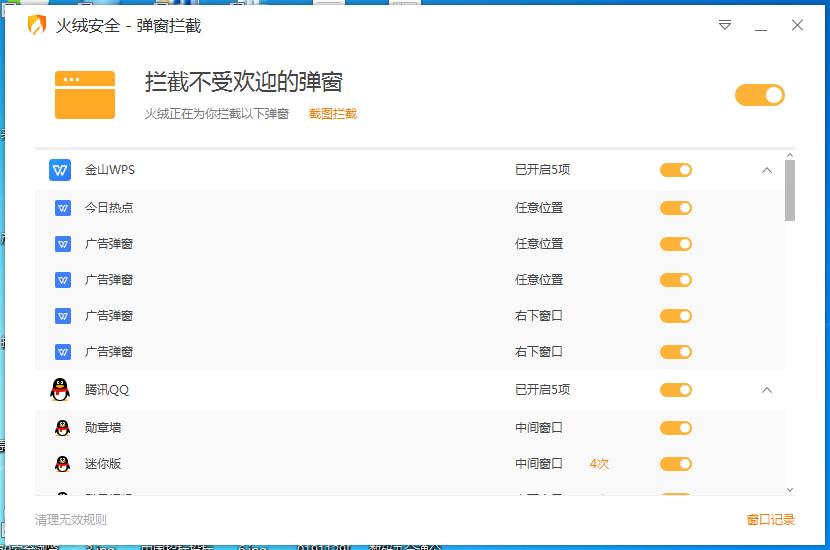The height and width of the screenshot is (550, 830).
Task: Click 已开启5项 in the 腾讯QQ row
Action: coord(543,390)
